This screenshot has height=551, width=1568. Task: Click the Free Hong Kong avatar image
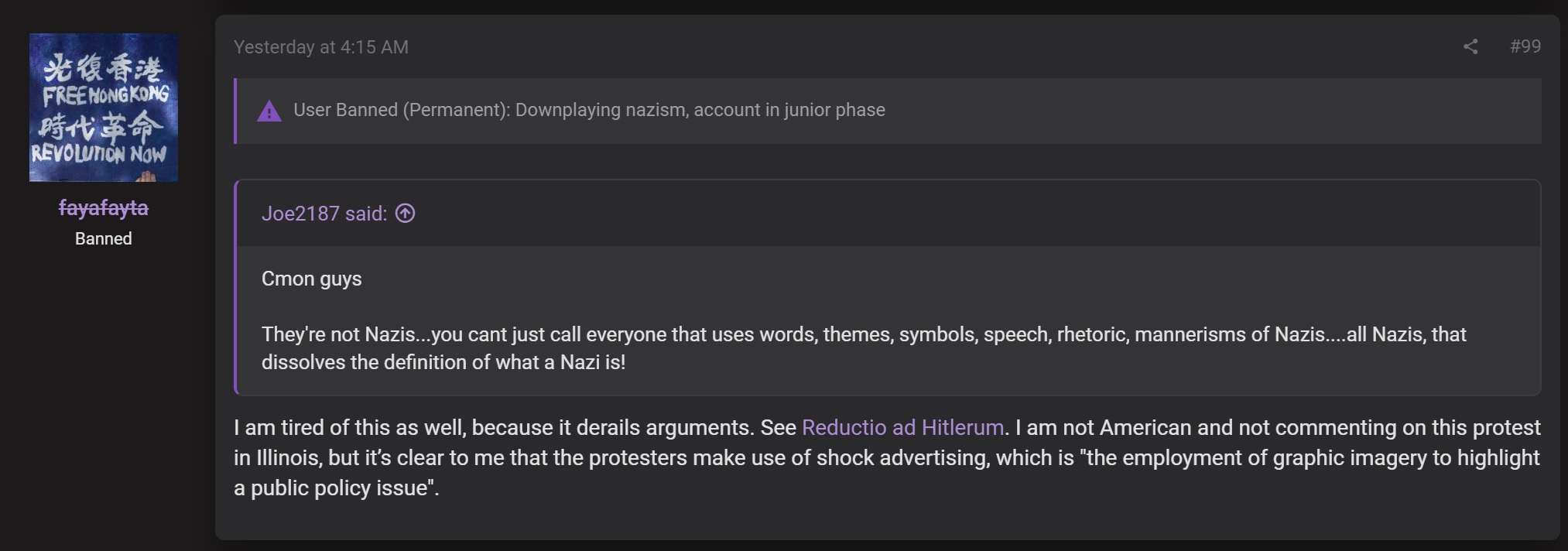click(x=103, y=107)
